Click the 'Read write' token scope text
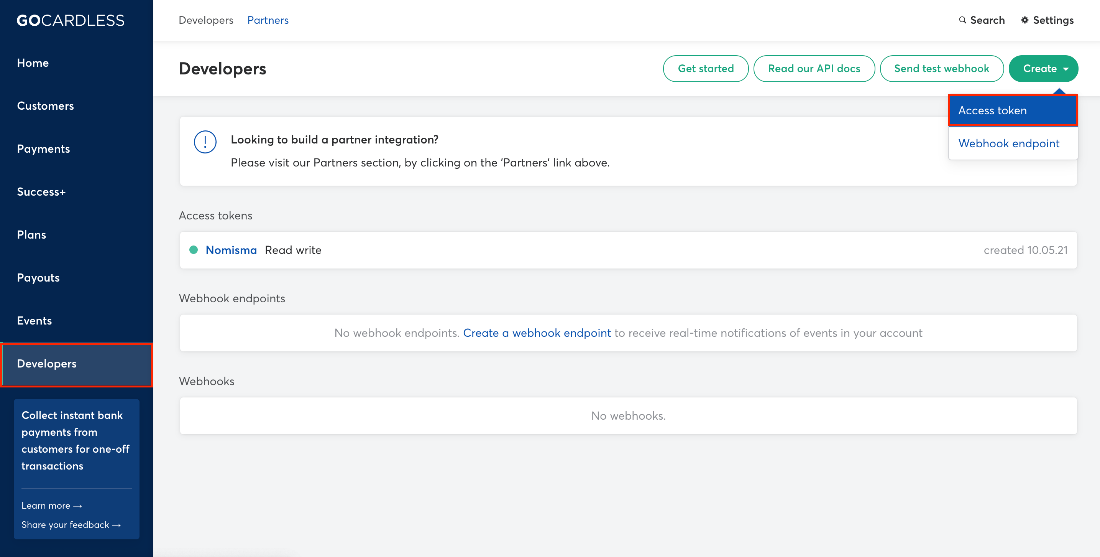Screen dimensions: 1100x557 tap(293, 250)
